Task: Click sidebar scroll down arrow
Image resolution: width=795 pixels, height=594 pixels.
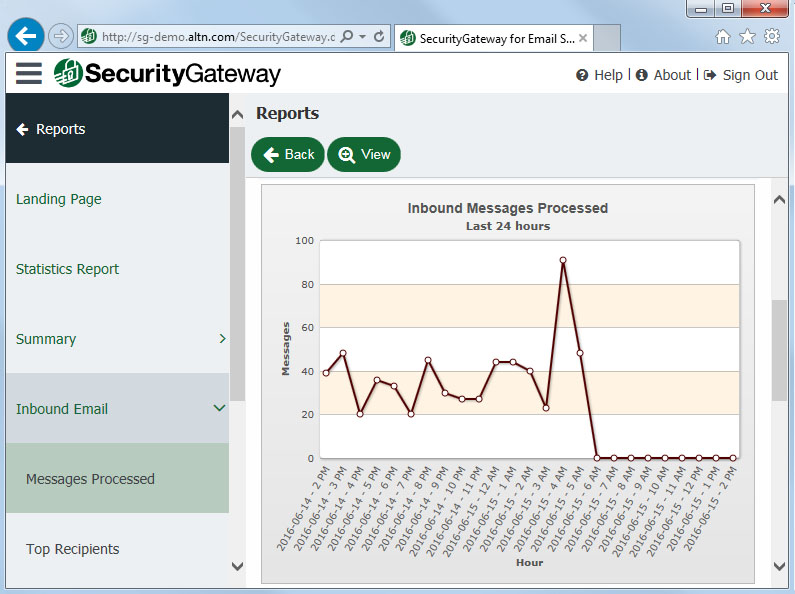Action: click(237, 566)
